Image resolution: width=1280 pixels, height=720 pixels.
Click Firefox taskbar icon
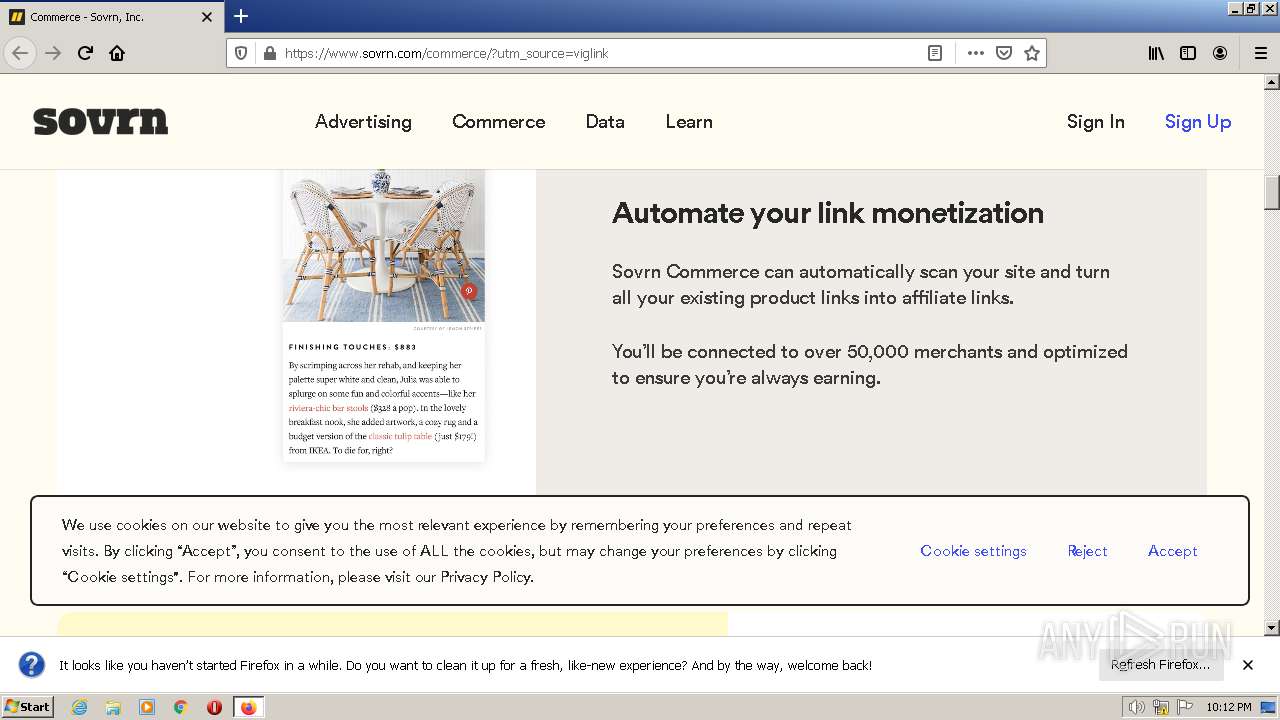click(248, 707)
